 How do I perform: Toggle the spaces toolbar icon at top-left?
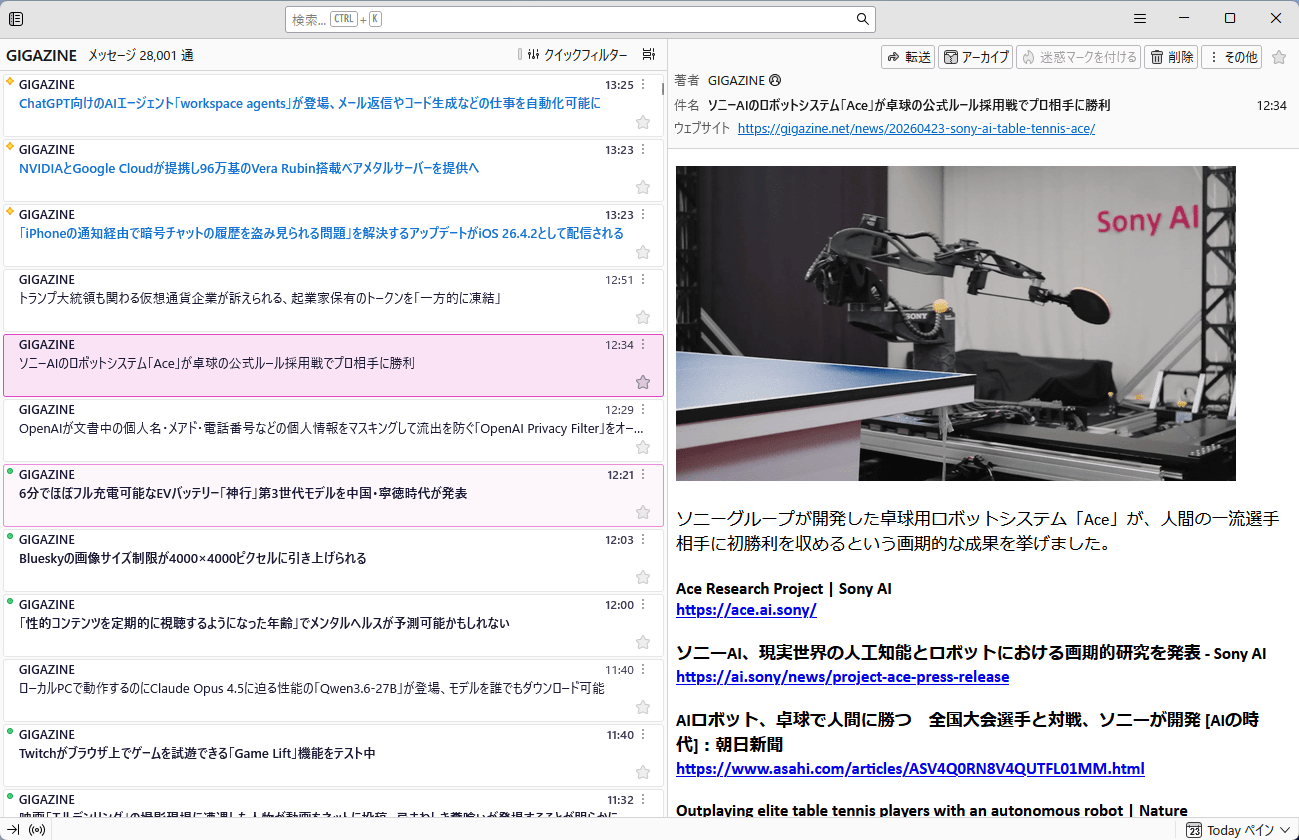click(16, 19)
